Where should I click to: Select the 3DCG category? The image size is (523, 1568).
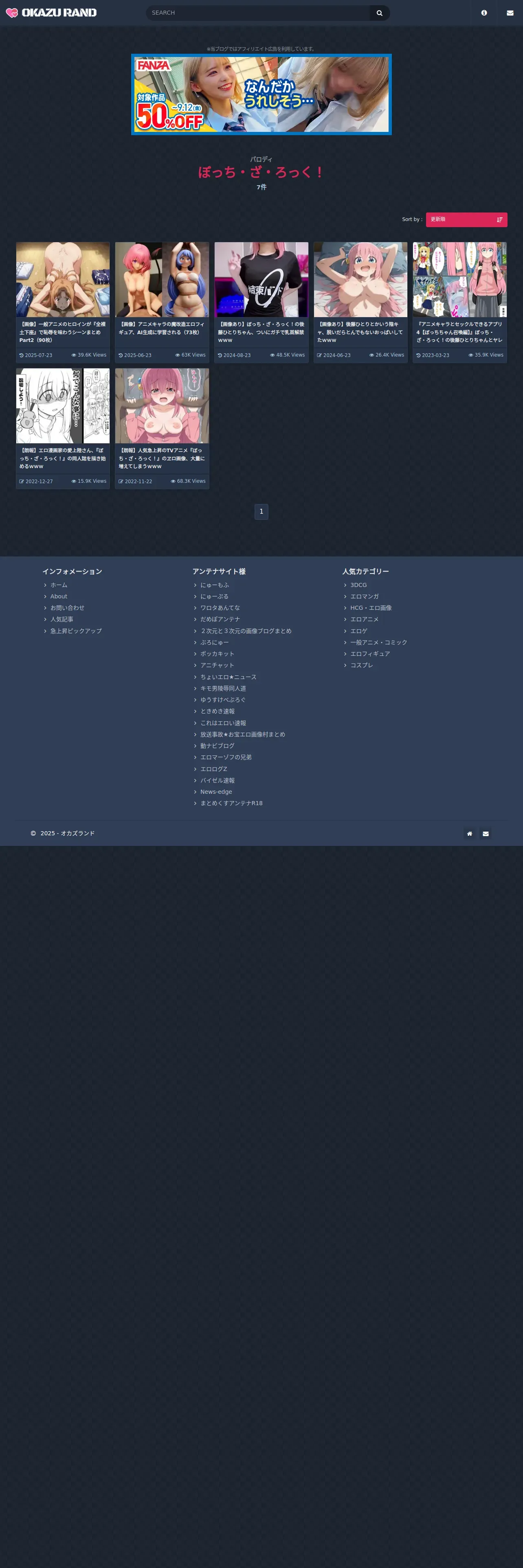point(358,585)
